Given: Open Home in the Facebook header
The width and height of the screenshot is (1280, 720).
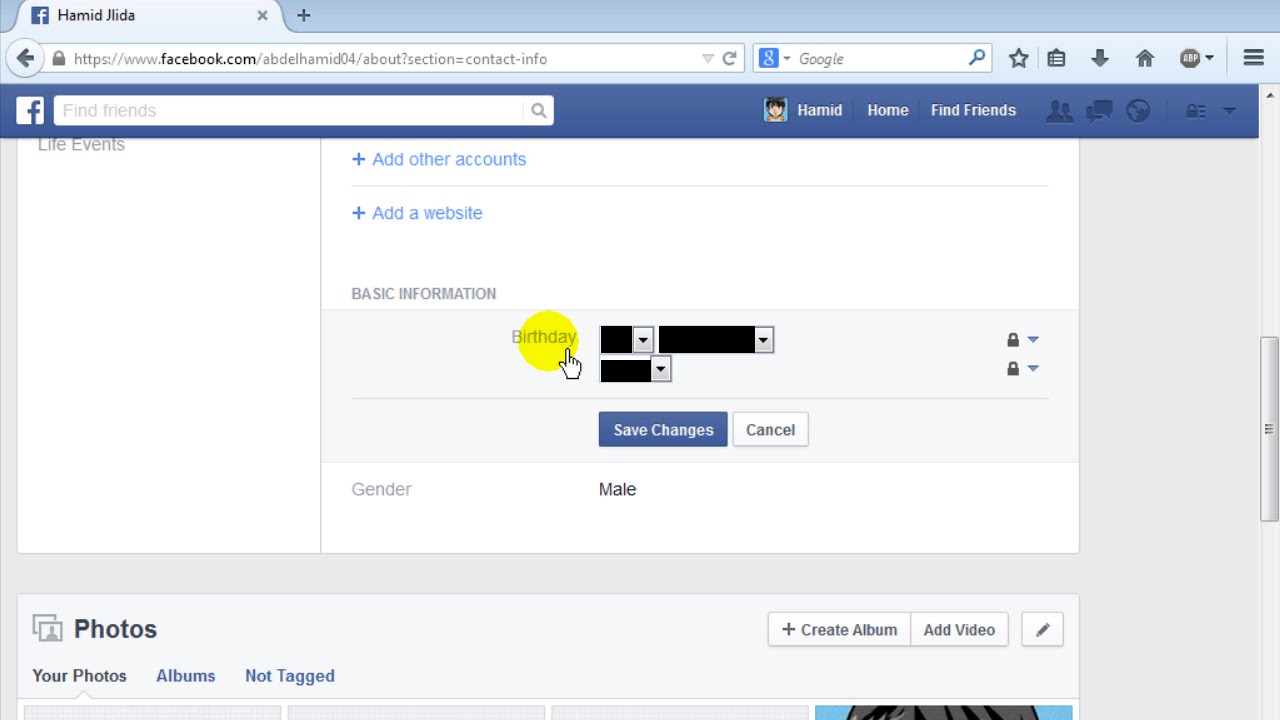Looking at the screenshot, I should pos(888,110).
